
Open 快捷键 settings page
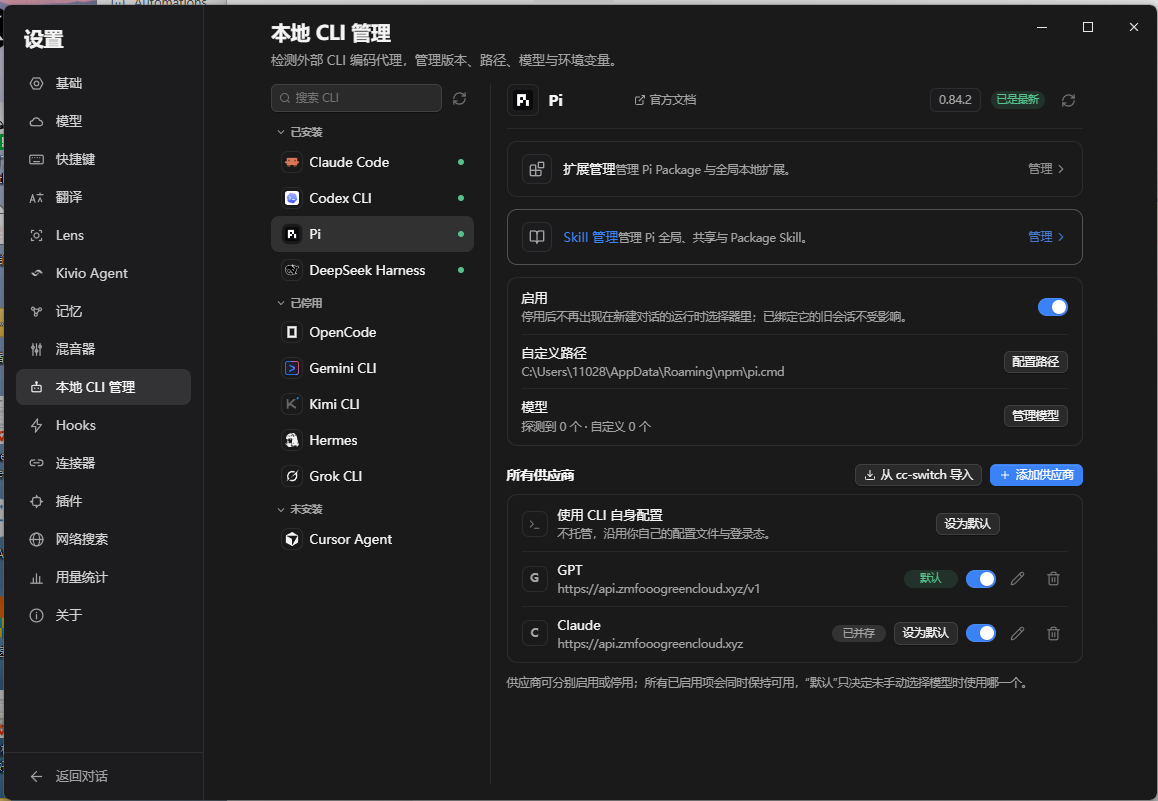click(x=103, y=159)
